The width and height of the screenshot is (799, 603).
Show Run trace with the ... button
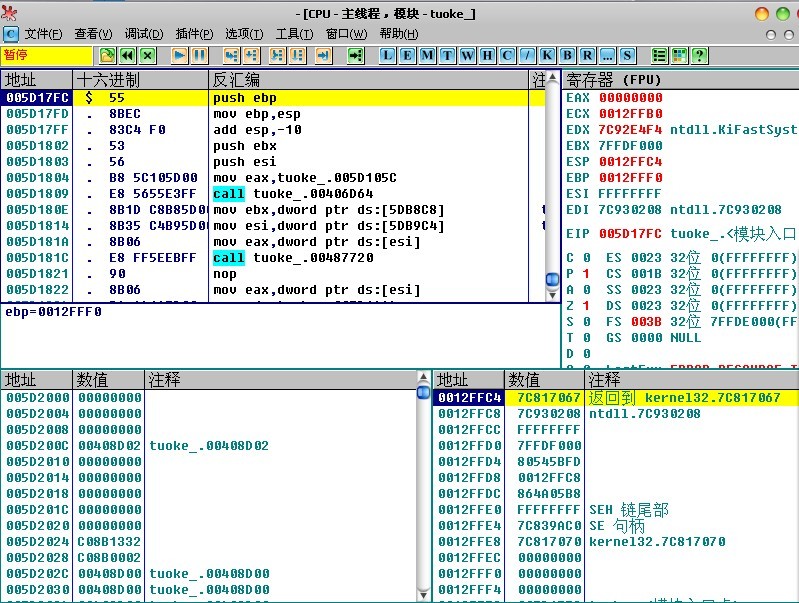pos(607,55)
